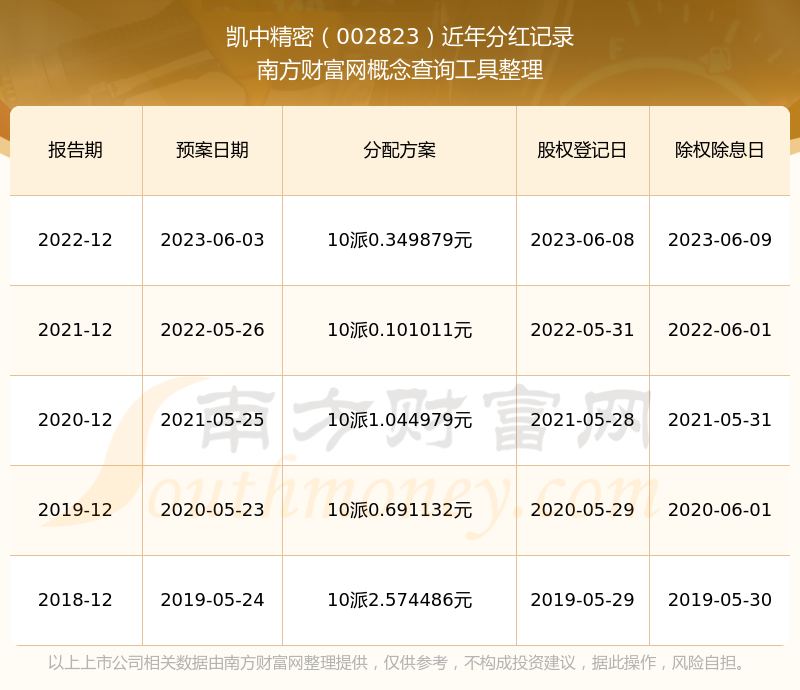Viewport: 800px width, 690px height.
Task: Click the registration date 2023-06-08
Action: coord(582,240)
